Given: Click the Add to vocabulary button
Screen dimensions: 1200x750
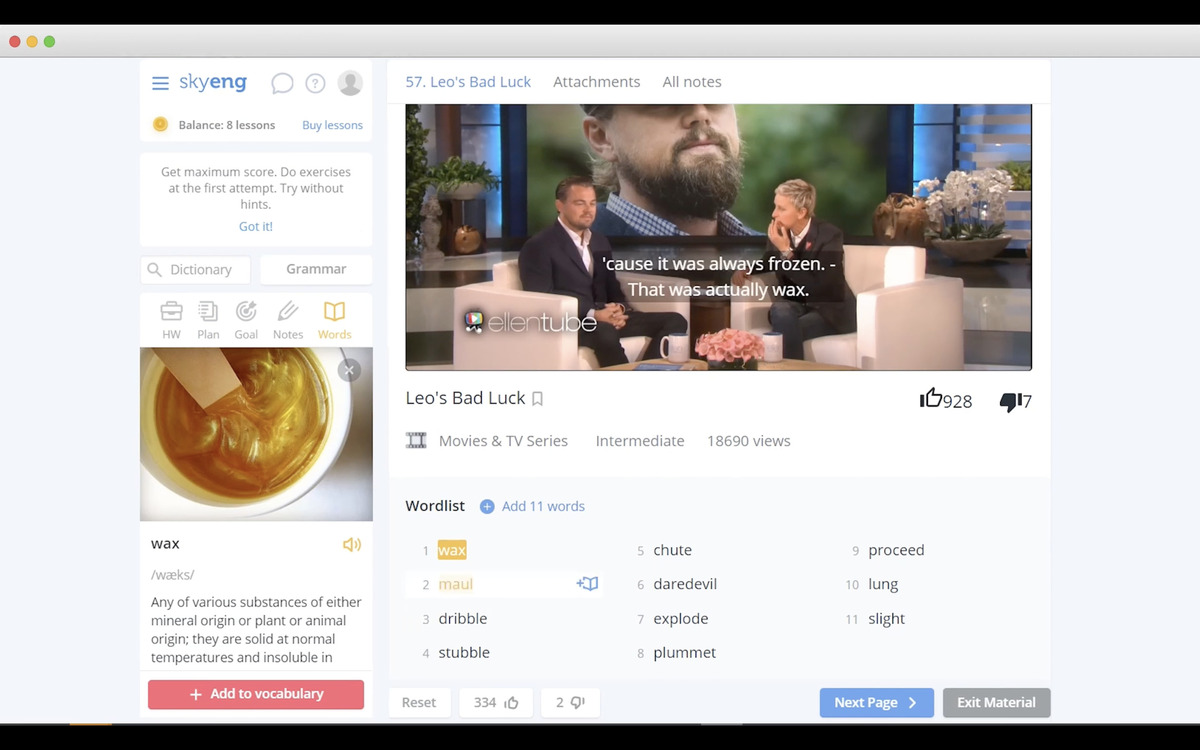Looking at the screenshot, I should pyautogui.click(x=256, y=694).
